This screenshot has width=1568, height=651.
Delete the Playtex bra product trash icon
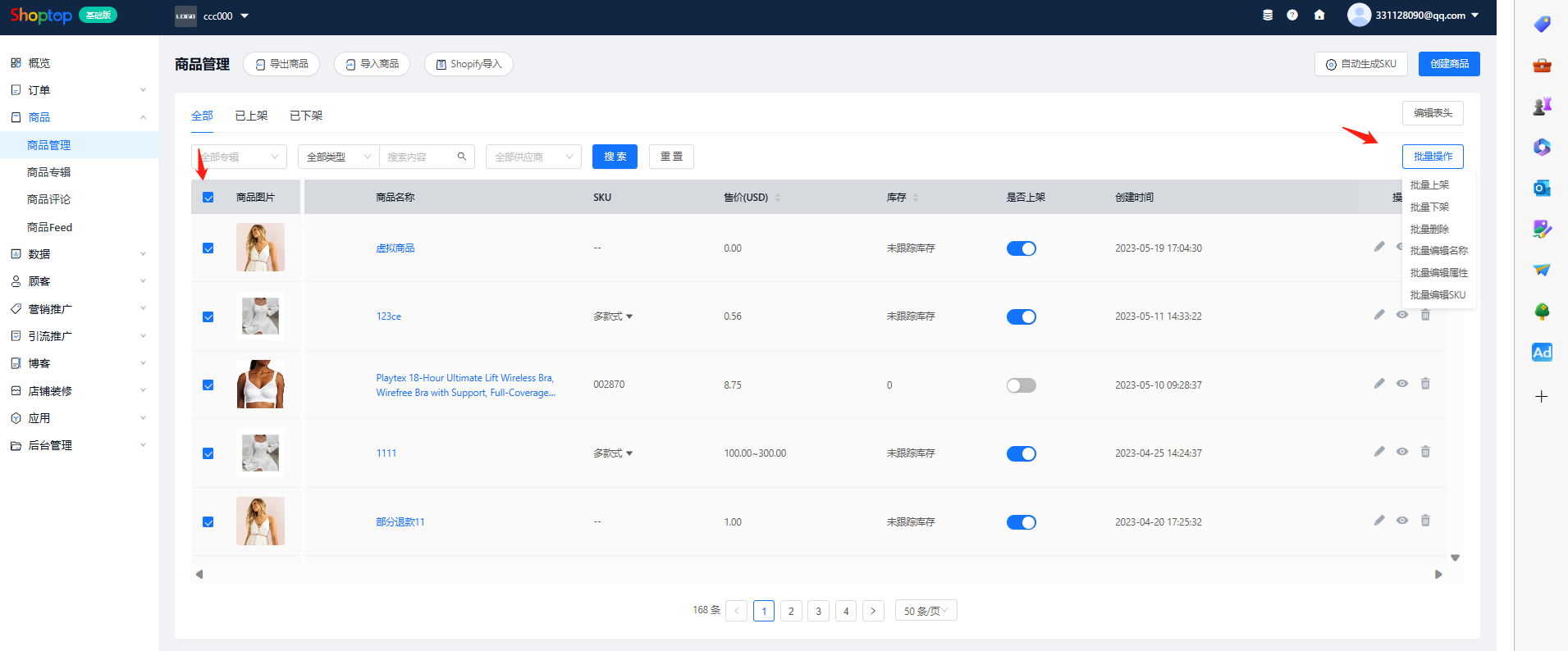(1425, 384)
